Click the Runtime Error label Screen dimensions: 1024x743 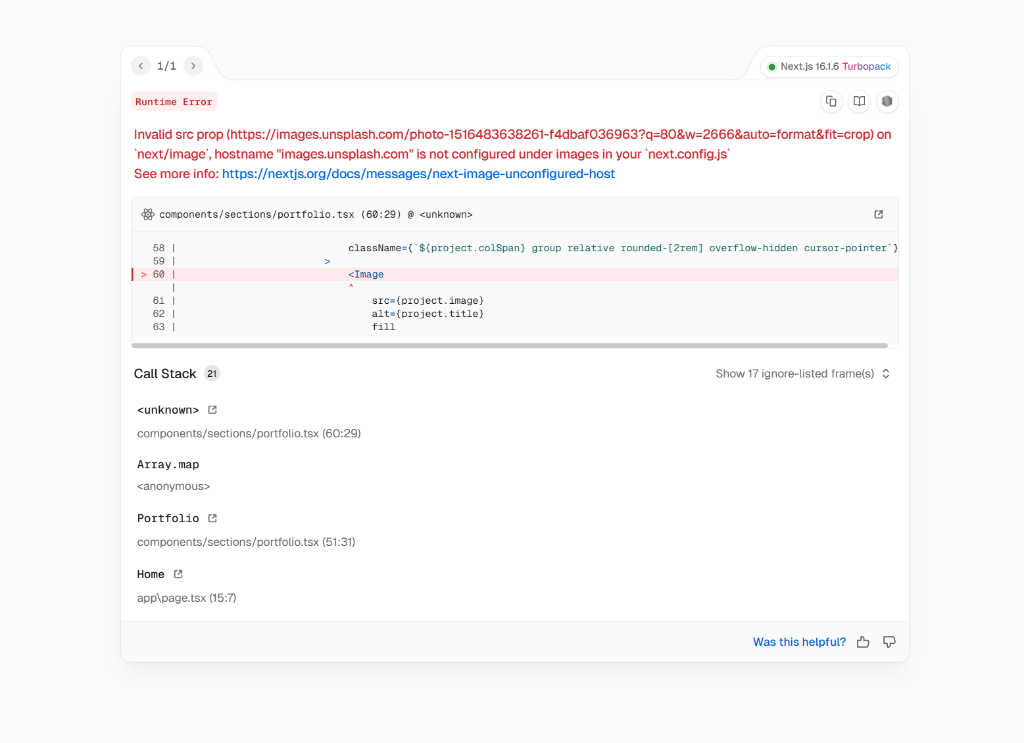174,102
